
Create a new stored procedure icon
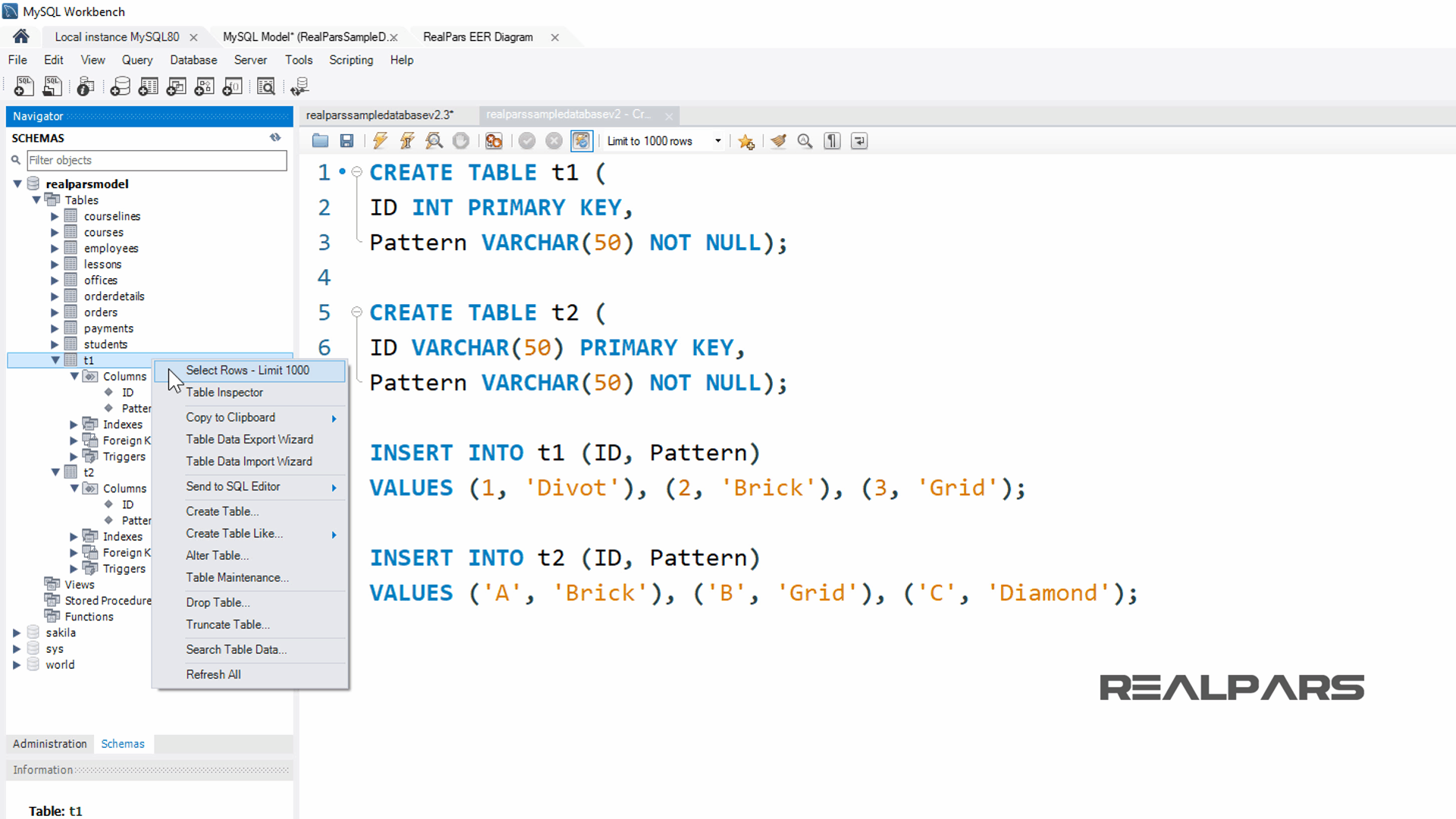[x=204, y=86]
